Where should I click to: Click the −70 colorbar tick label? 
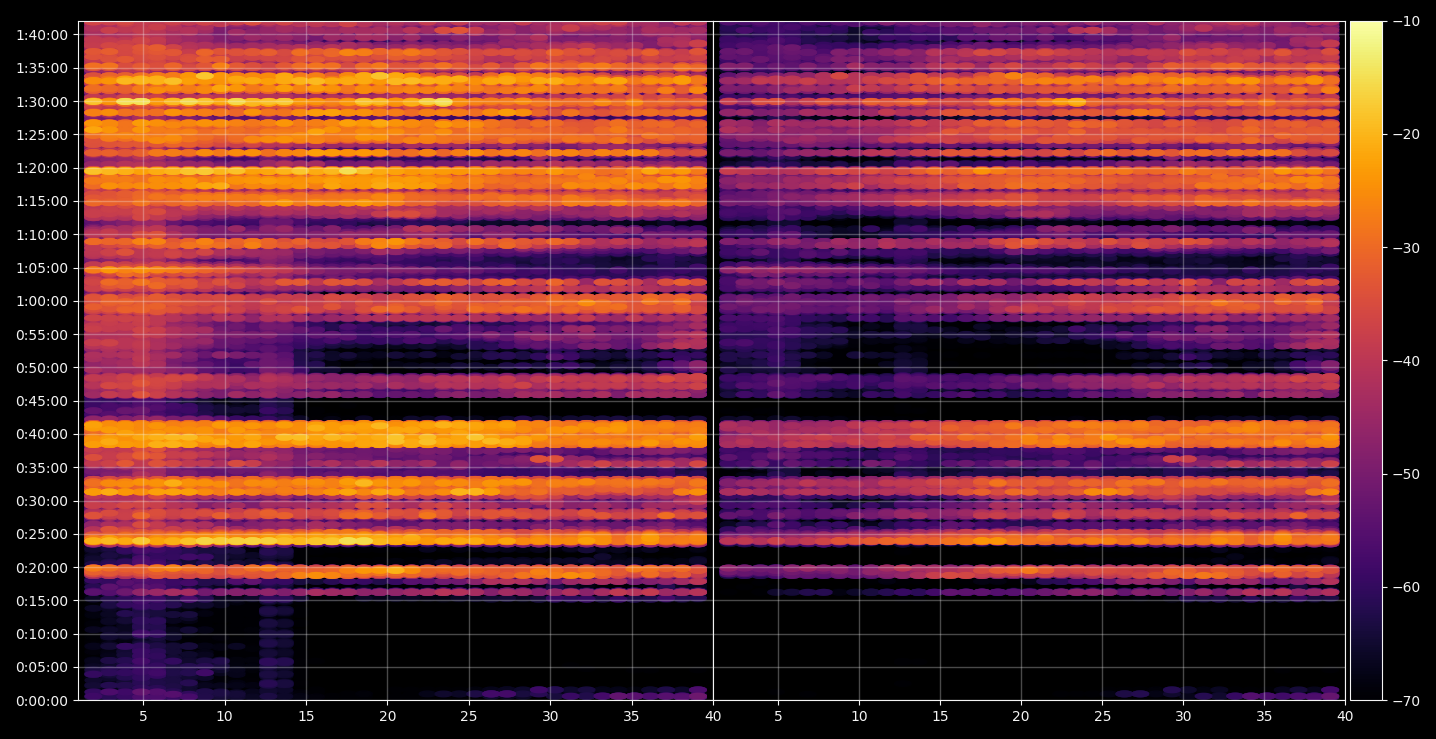1406,700
